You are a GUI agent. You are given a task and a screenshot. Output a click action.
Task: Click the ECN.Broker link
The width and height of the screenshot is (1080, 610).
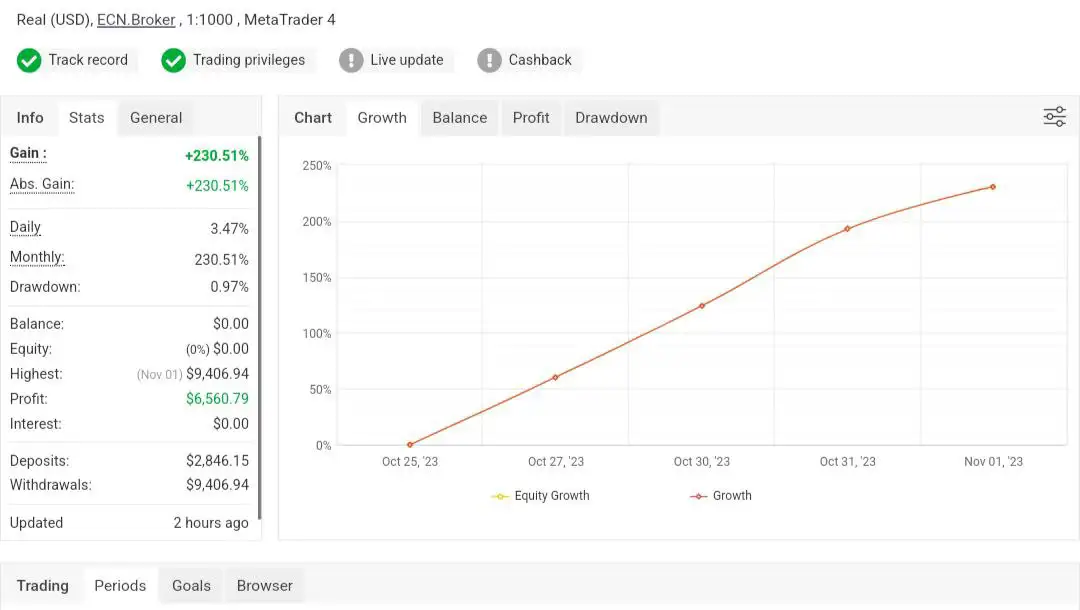pos(136,20)
